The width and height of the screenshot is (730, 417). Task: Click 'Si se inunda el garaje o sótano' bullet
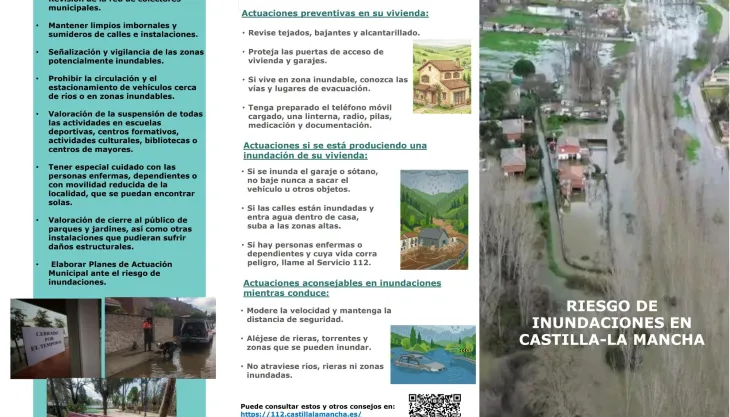click(312, 180)
